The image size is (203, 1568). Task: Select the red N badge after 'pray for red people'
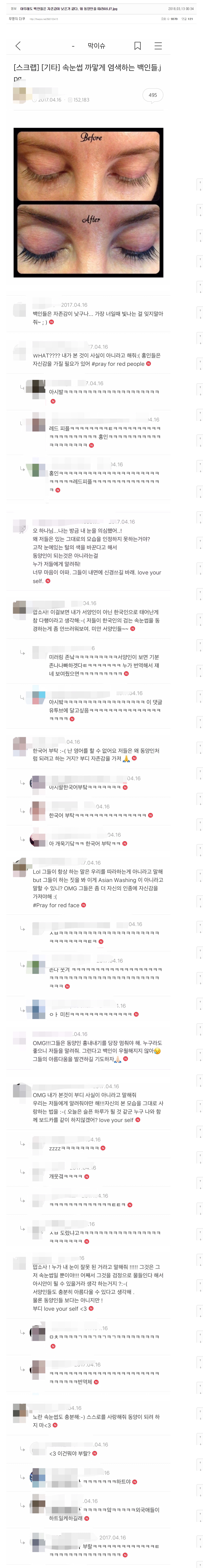(149, 364)
